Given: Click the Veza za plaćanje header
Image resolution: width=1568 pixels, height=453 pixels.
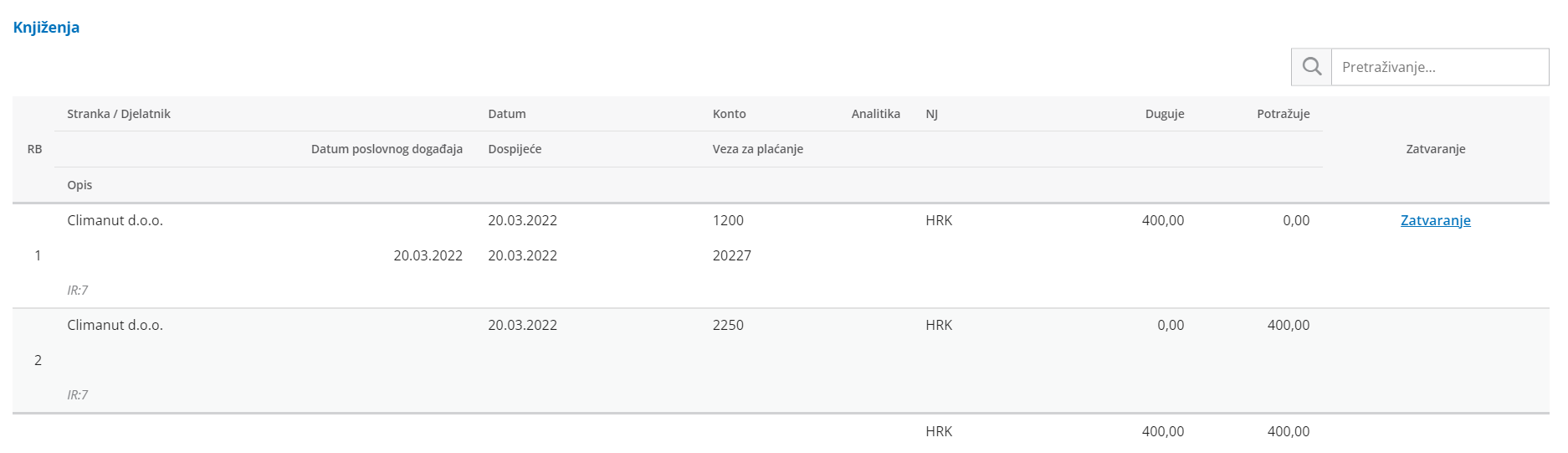Looking at the screenshot, I should pos(757,149).
